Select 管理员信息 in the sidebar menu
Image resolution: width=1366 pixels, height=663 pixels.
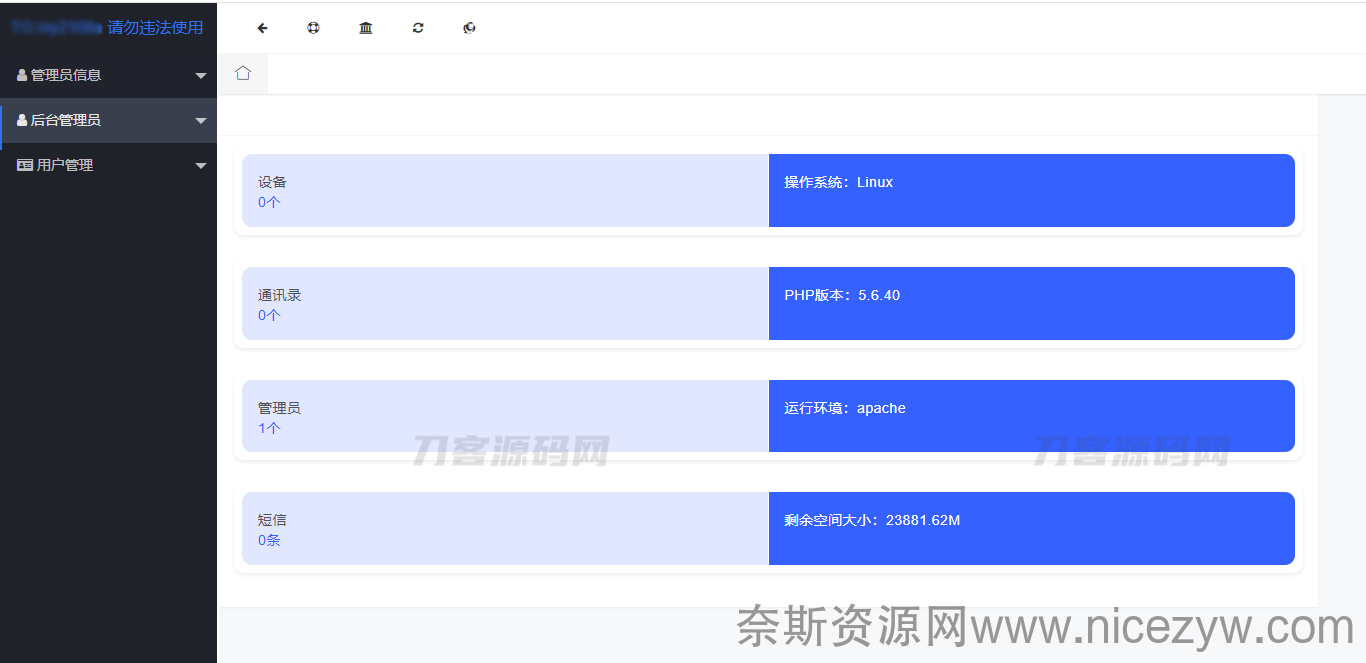pyautogui.click(x=65, y=75)
